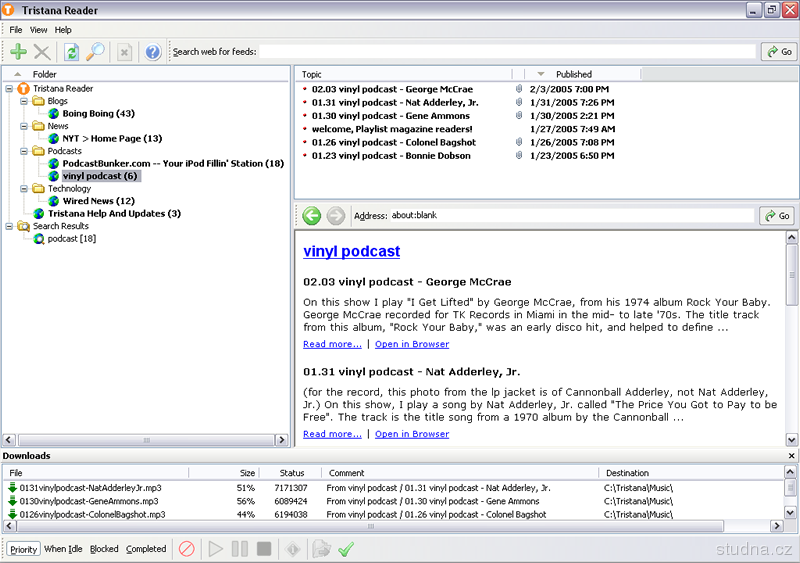Screen dimensions: 800x563
Task: Click the green back arrow in browser bar
Action: pos(312,216)
